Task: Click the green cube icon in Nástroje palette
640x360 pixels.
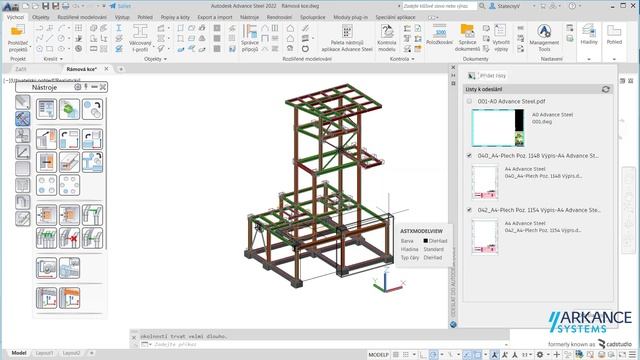Action: pos(69,109)
